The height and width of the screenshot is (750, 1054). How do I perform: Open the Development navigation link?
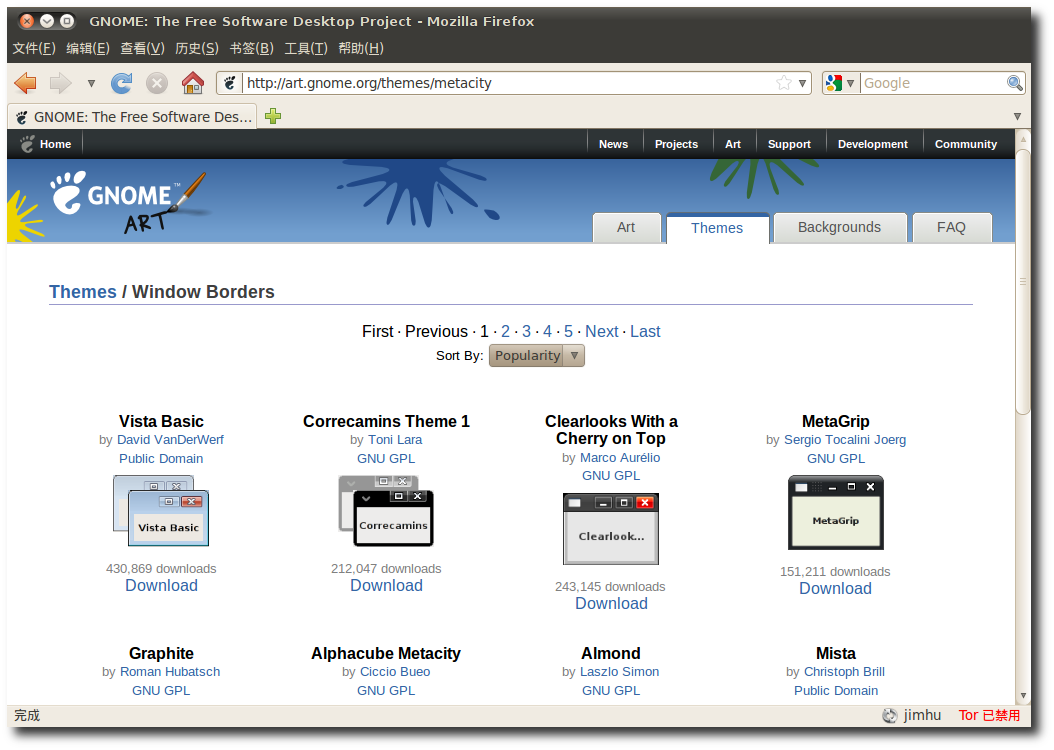click(x=873, y=144)
